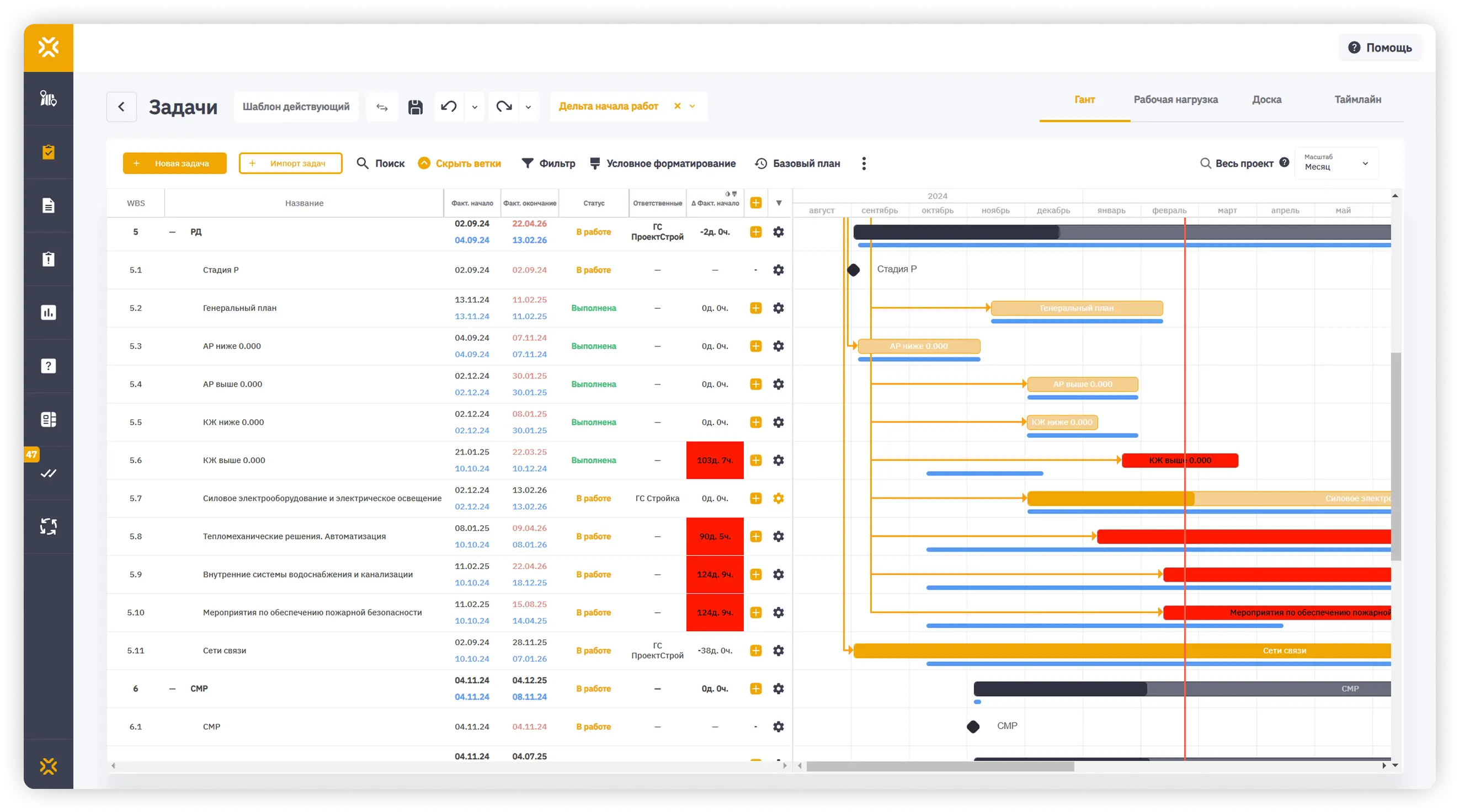This screenshot has height=812, width=1459.
Task: Open settings gear on the РД row
Action: click(778, 232)
